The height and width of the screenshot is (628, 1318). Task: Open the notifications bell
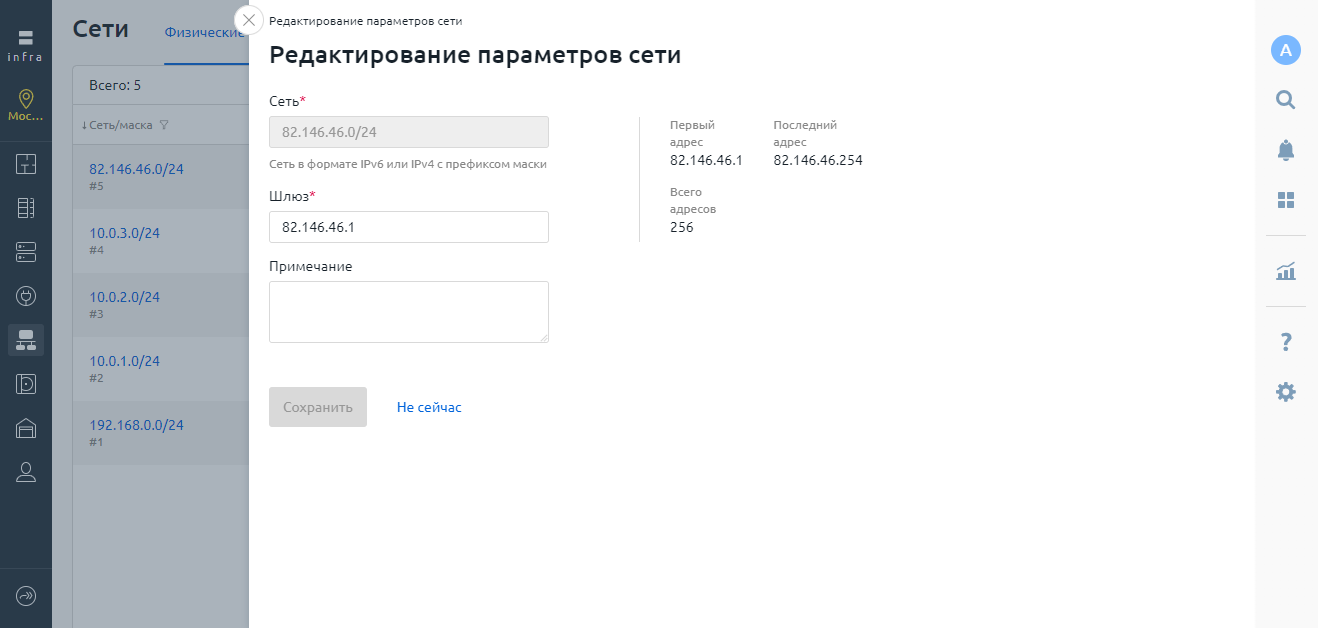coord(1286,150)
